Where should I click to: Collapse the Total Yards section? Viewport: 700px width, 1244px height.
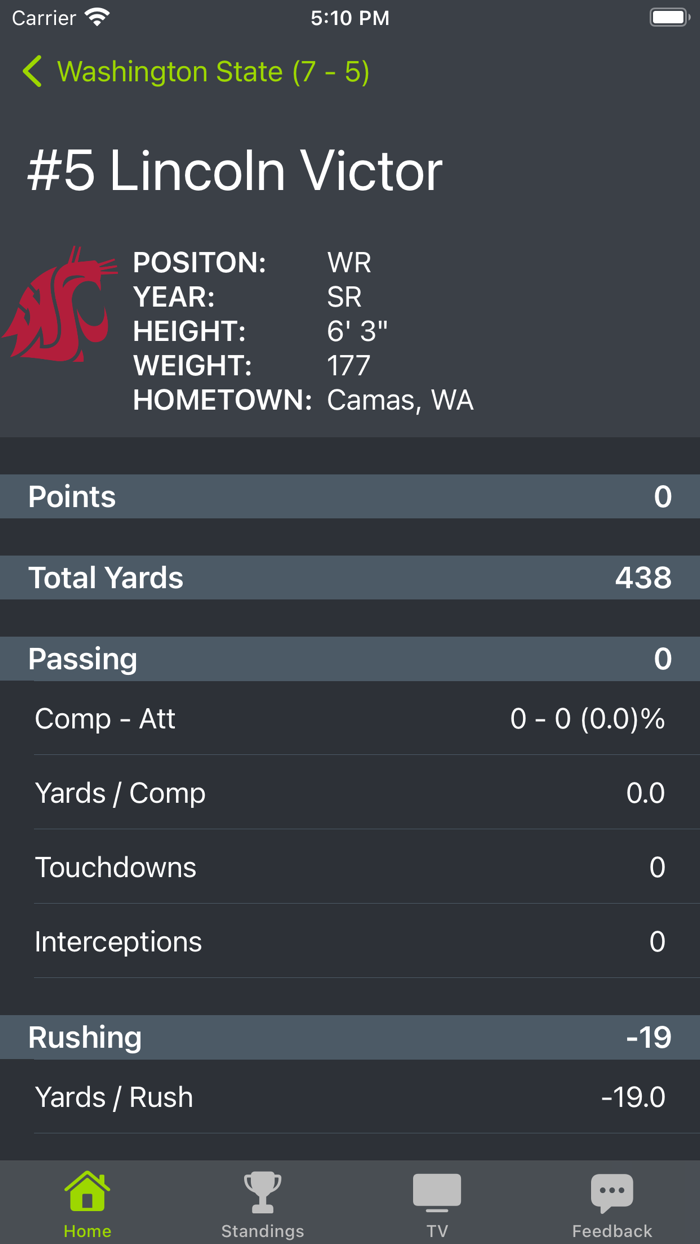tap(350, 578)
